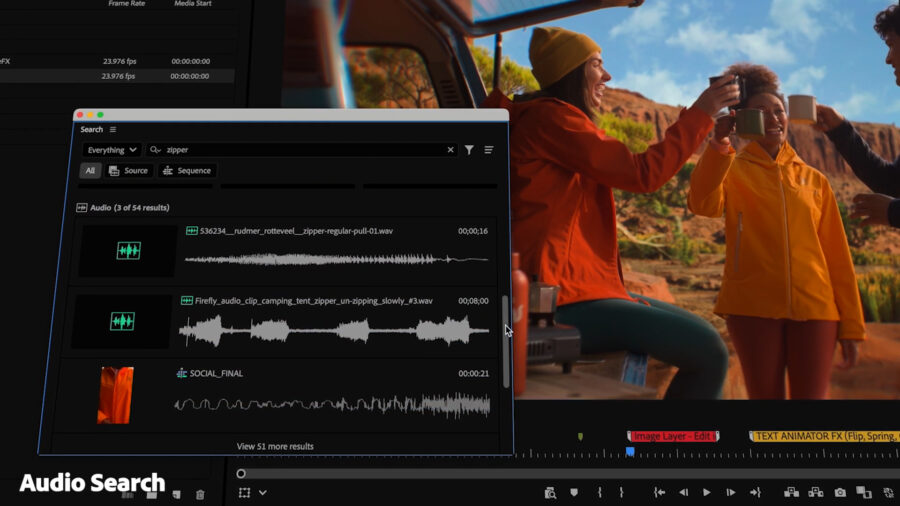
Task: Click the Export Frame camera icon
Action: pyautogui.click(x=840, y=492)
